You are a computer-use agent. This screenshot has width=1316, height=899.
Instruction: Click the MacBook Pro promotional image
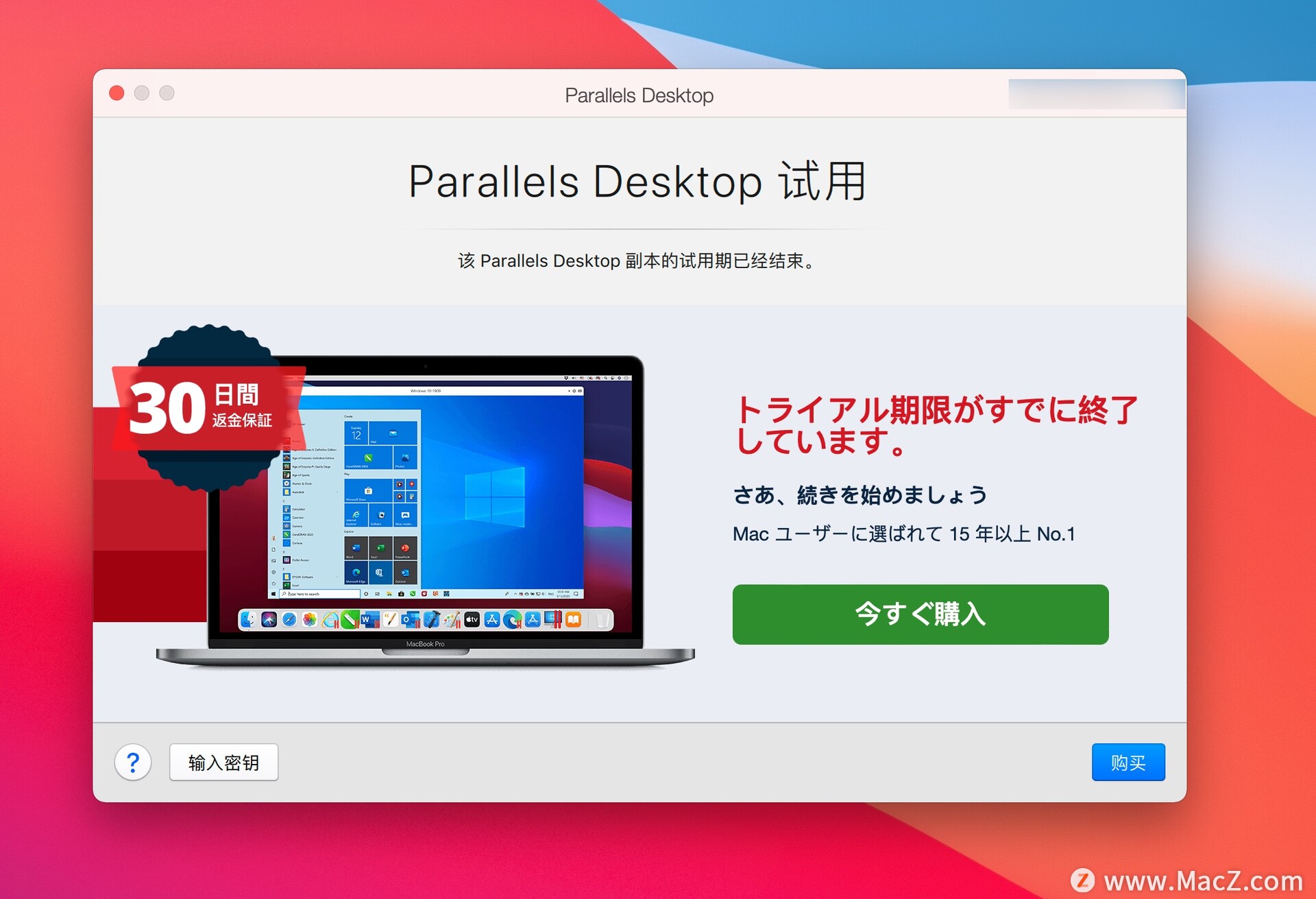tap(425, 511)
